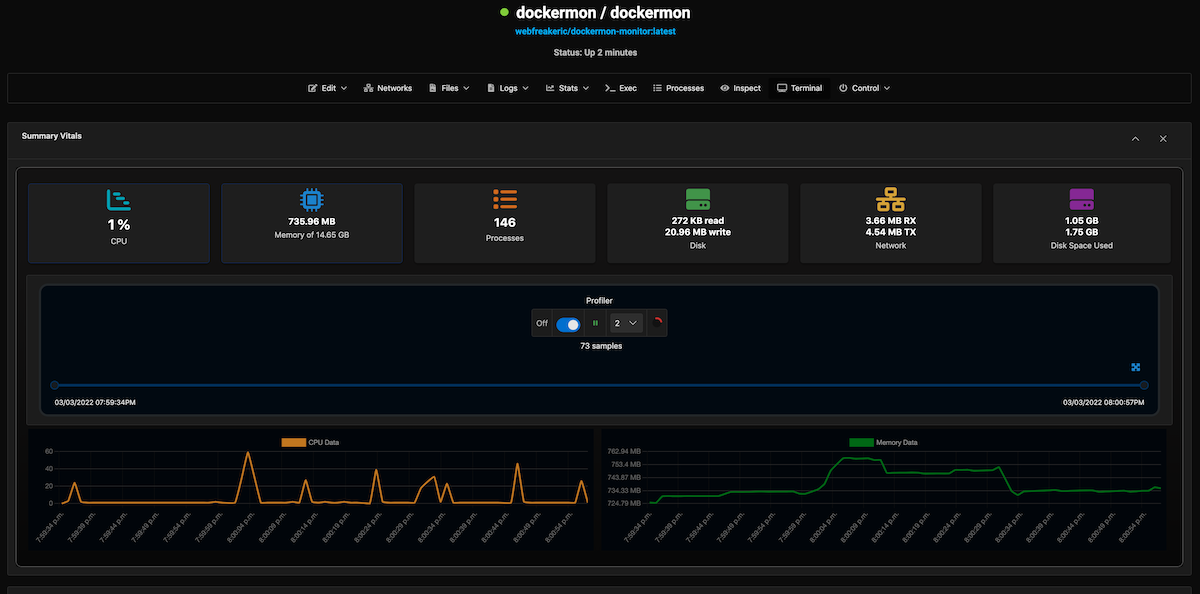Open the Networks view
1200x594 pixels.
pyautogui.click(x=388, y=88)
